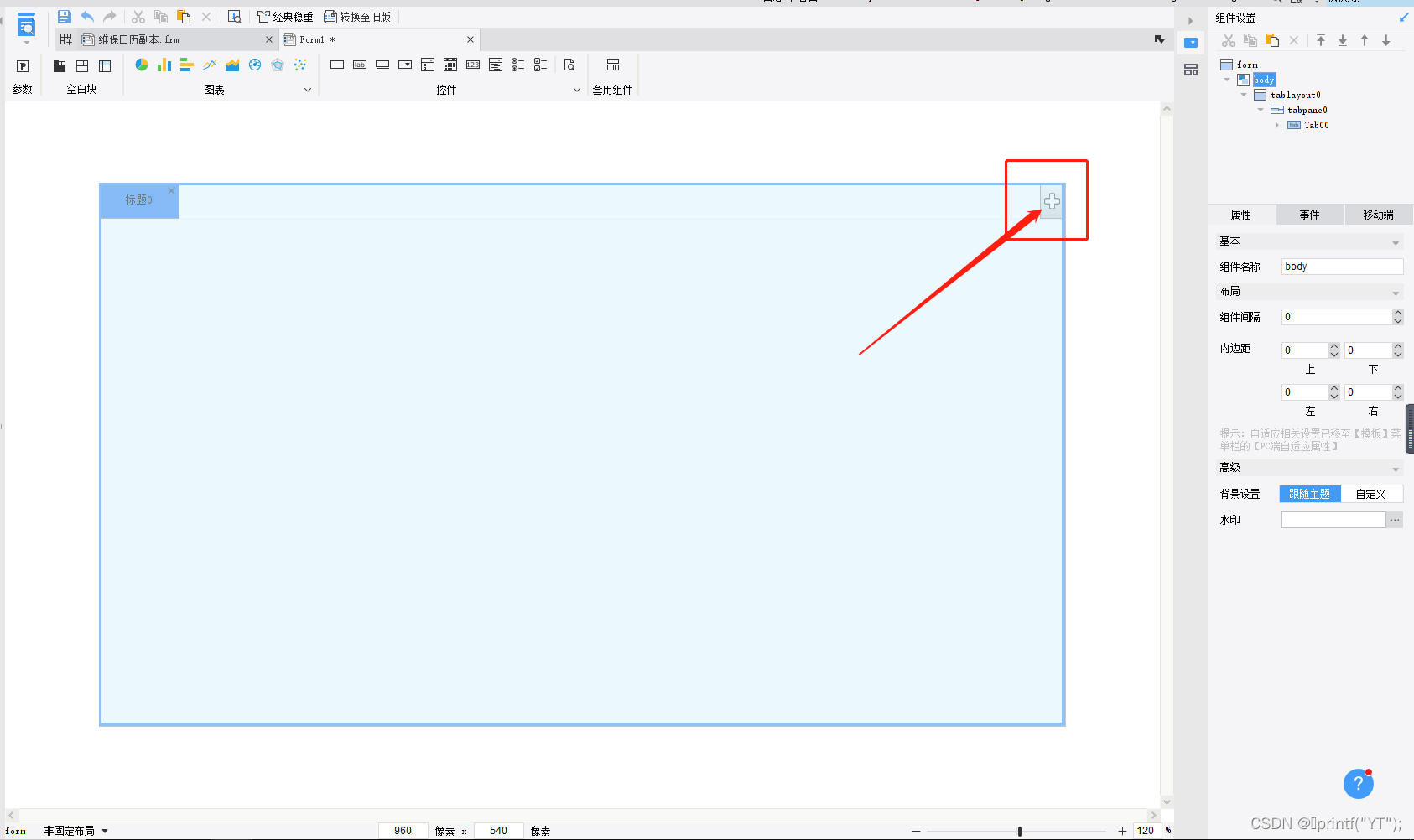Click the zoom slider handle

click(1020, 831)
